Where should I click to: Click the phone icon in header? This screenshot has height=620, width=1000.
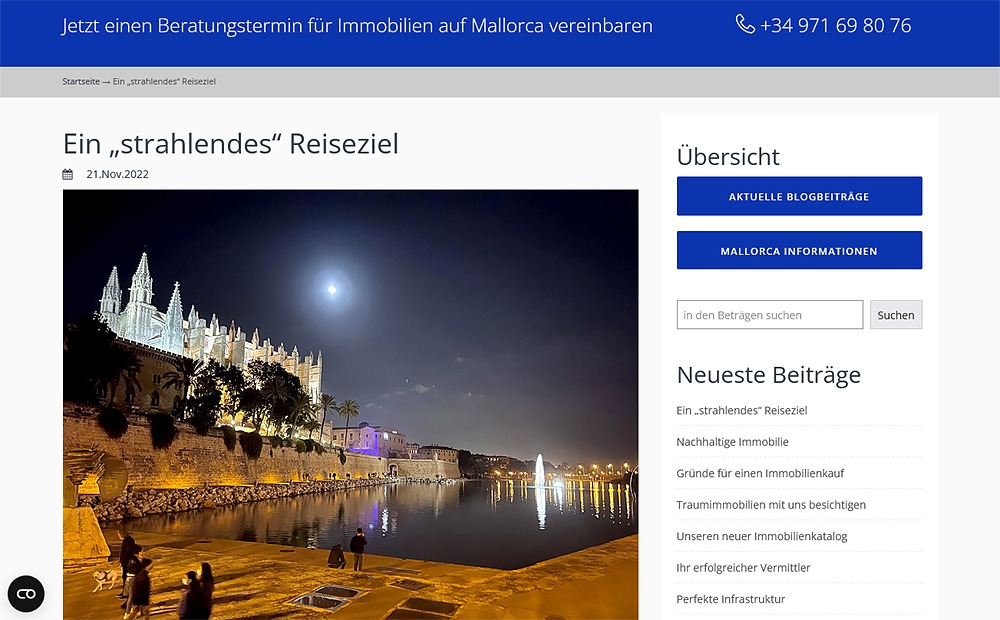point(745,24)
